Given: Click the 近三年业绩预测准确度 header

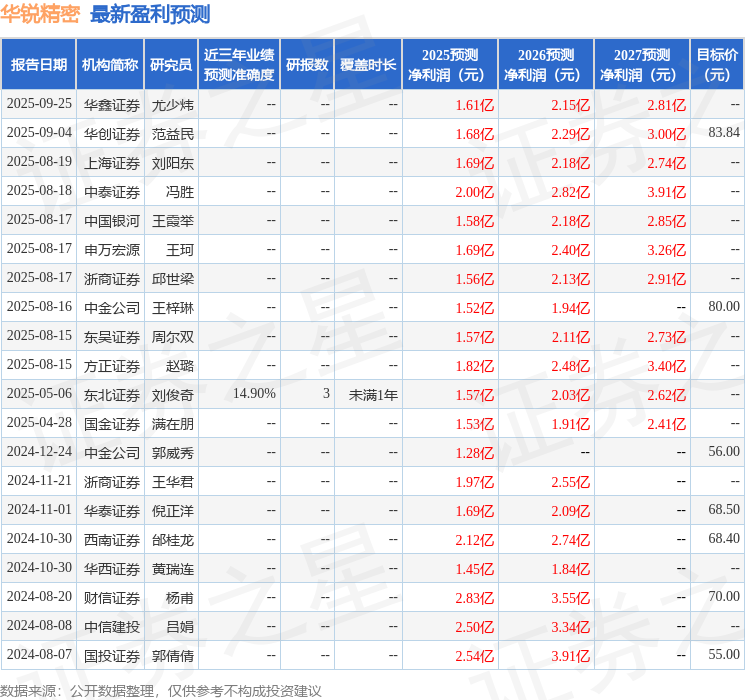Looking at the screenshot, I should (x=239, y=64).
